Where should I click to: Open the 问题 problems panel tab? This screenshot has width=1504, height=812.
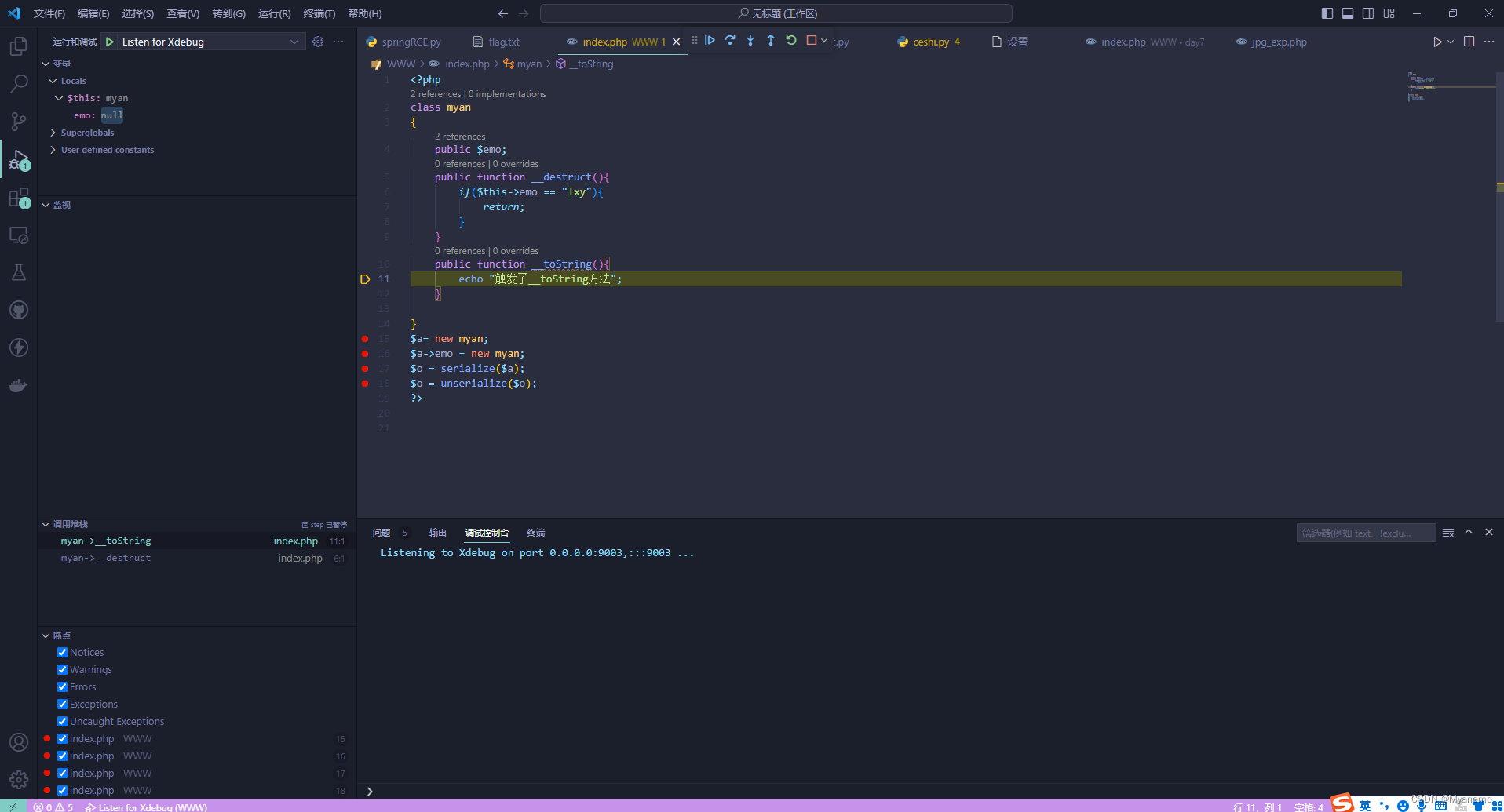click(x=381, y=533)
